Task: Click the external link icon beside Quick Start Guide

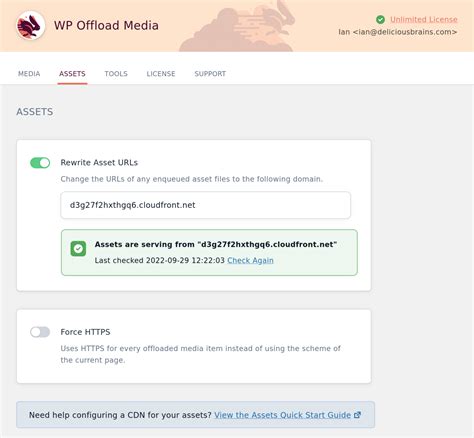Action: coord(357,415)
